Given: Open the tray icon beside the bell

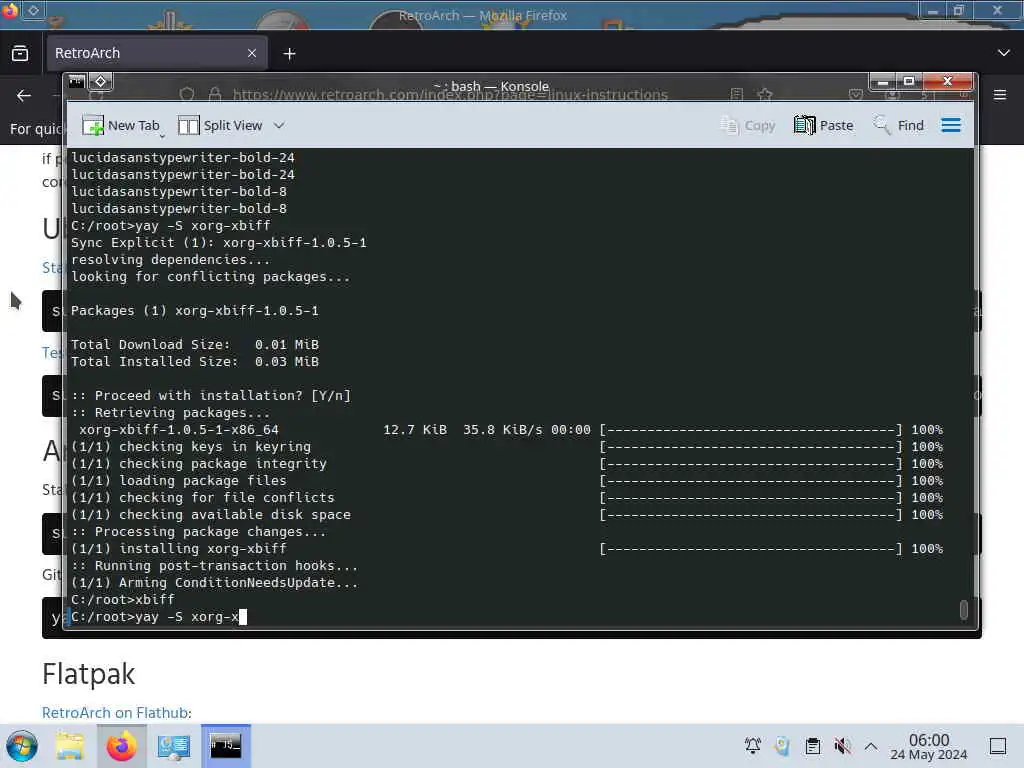Looking at the screenshot, I should click(x=782, y=746).
